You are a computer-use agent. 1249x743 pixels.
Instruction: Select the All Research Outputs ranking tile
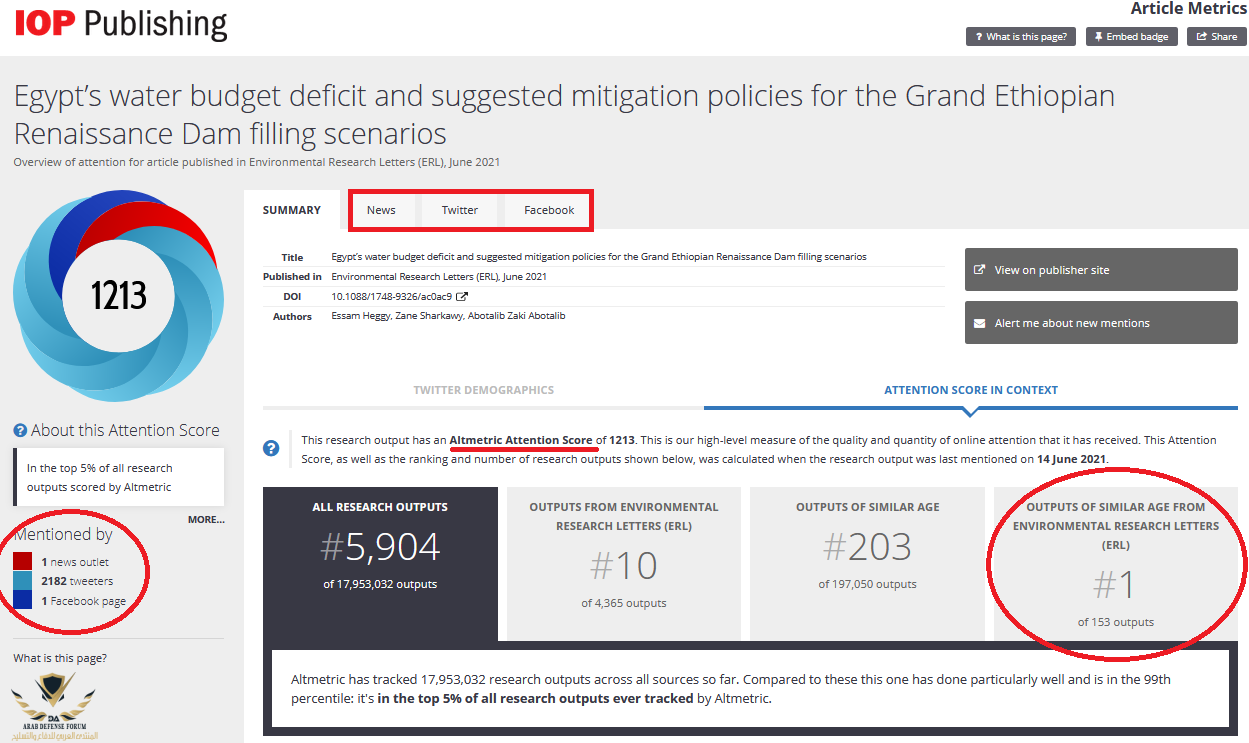point(380,564)
